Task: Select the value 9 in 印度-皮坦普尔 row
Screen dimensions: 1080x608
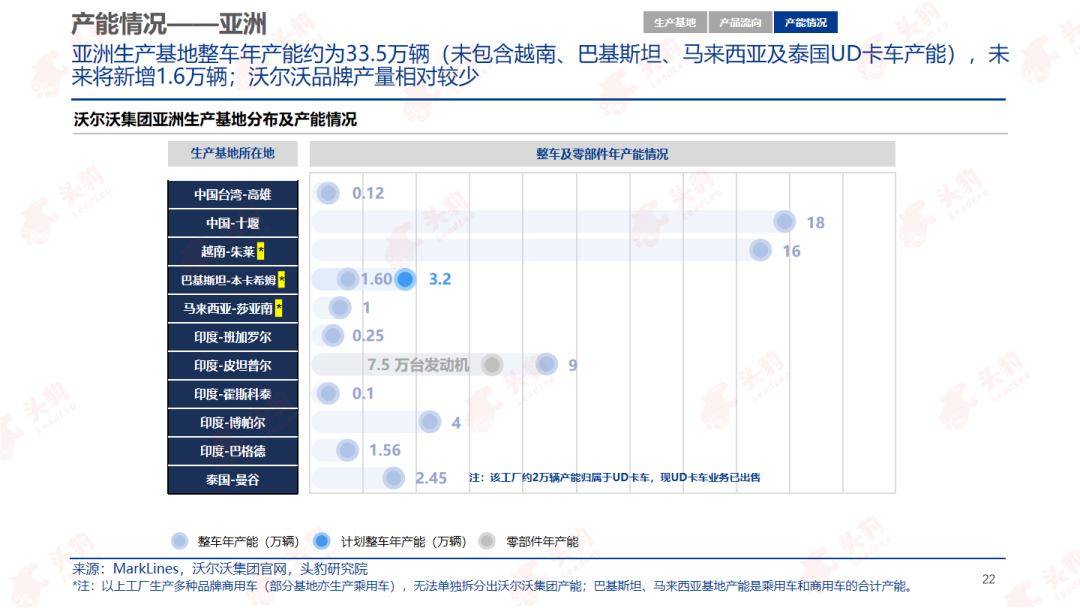Action: [x=572, y=365]
